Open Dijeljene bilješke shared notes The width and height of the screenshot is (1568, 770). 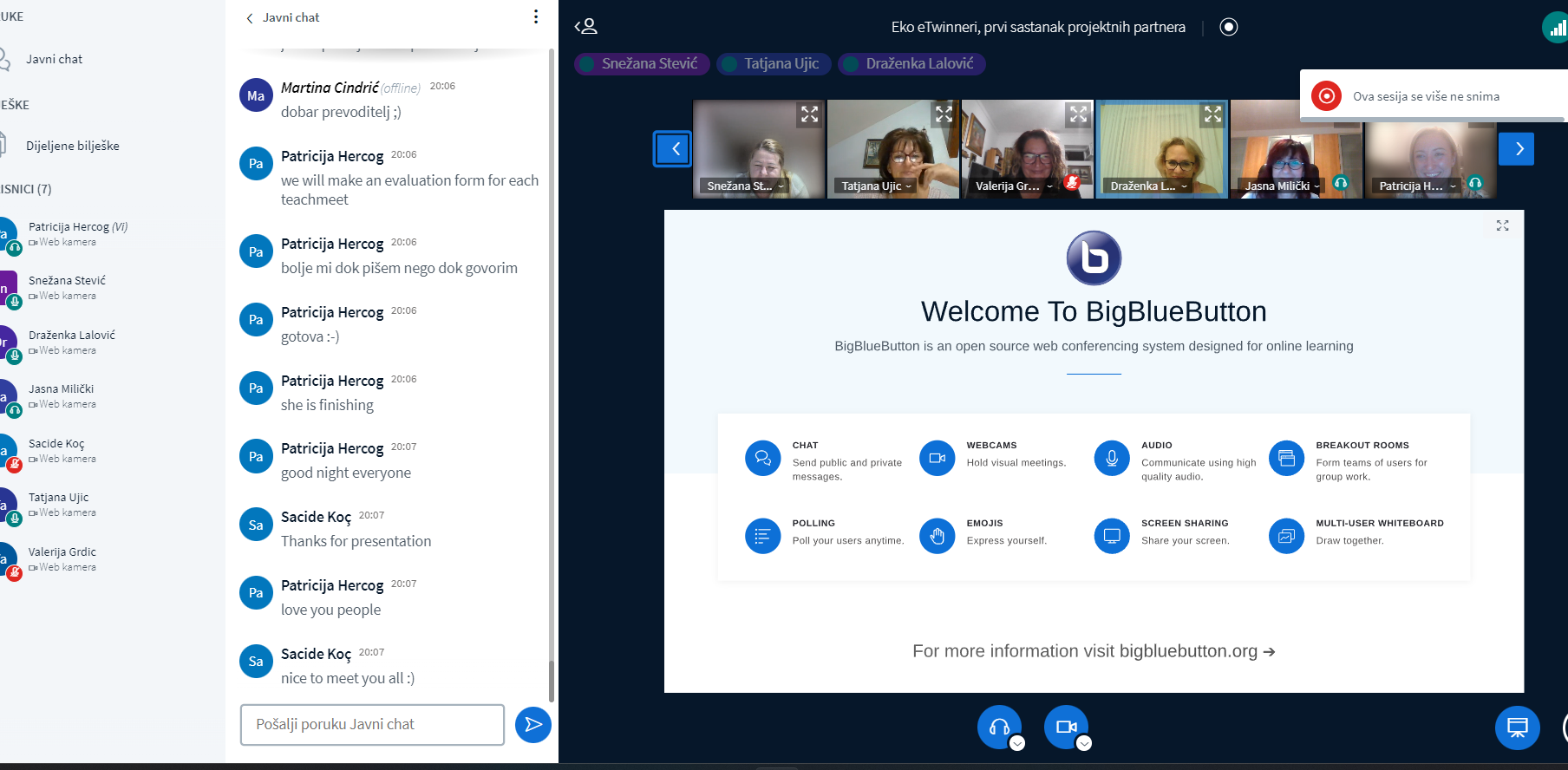tap(73, 146)
